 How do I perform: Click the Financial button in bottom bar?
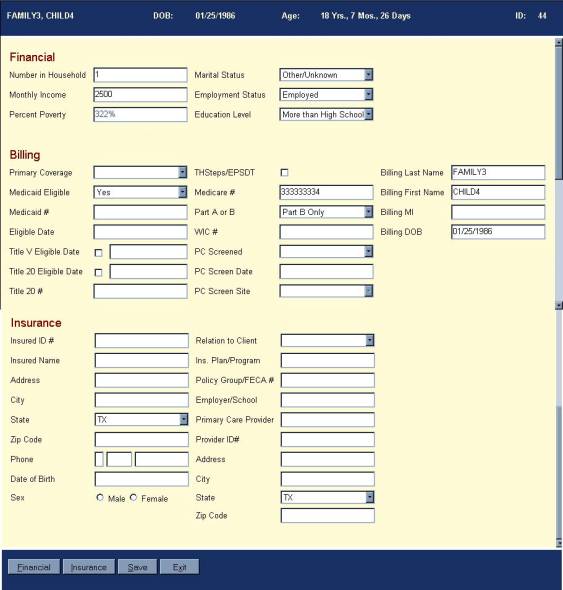click(34, 567)
